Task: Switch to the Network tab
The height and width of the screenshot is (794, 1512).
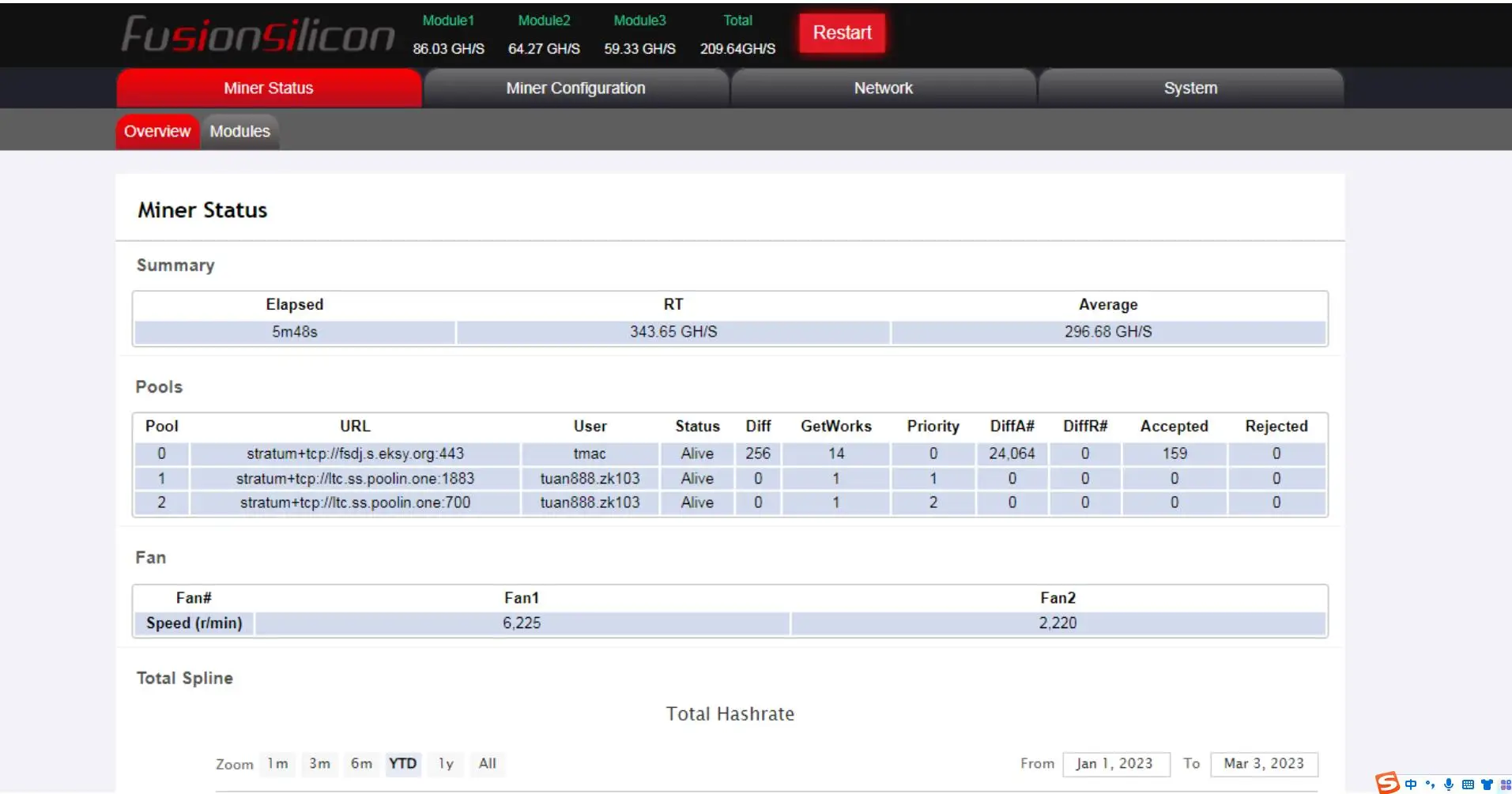Action: pyautogui.click(x=883, y=88)
